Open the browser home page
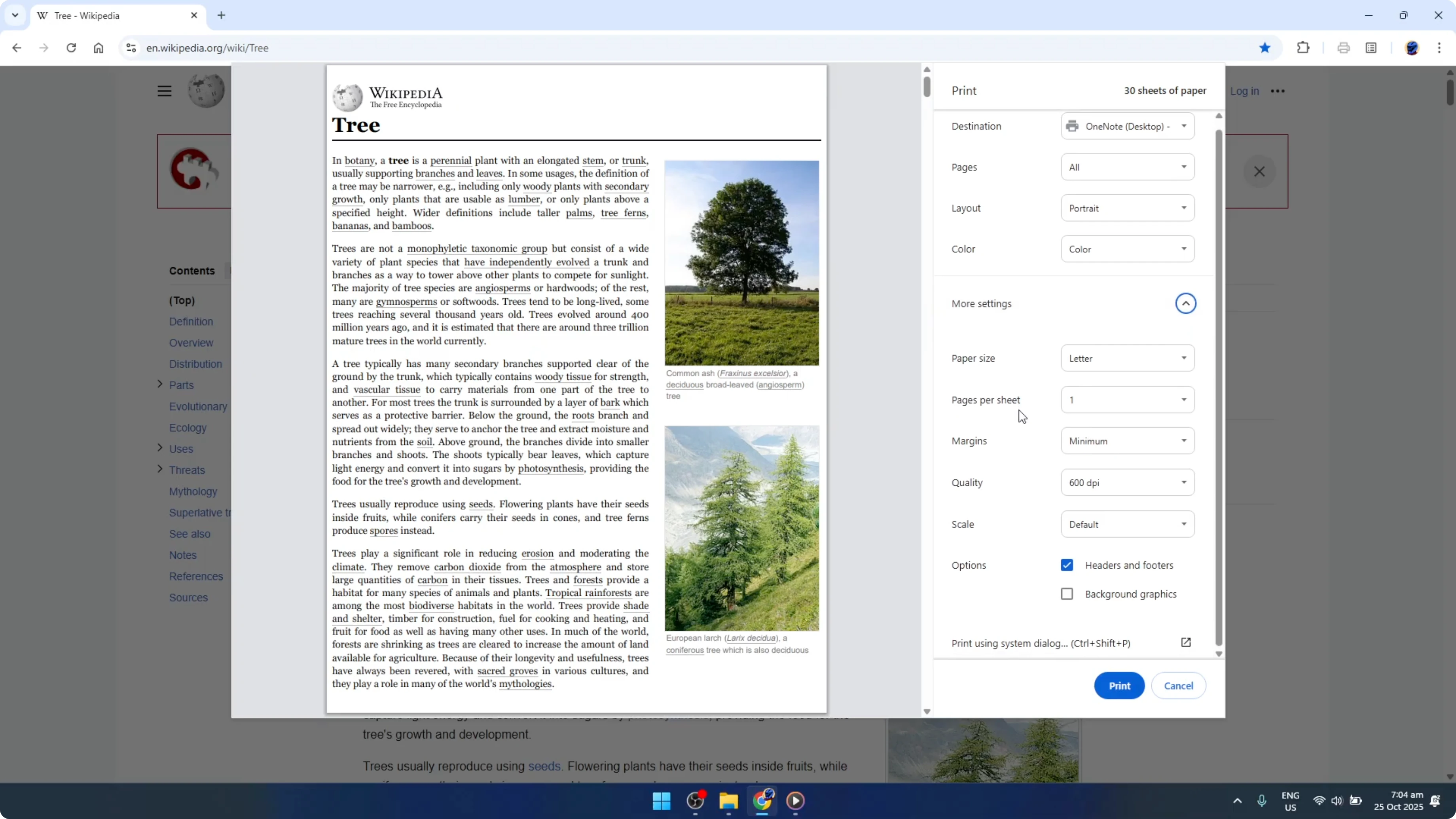This screenshot has width=1456, height=819. (99, 48)
